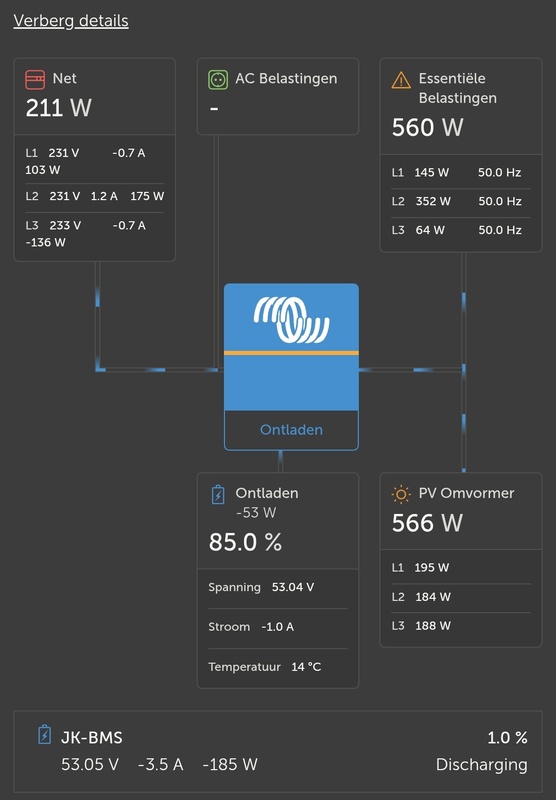Select the PV L3 '188 W' value
This screenshot has height=800, width=556.
[x=433, y=626]
